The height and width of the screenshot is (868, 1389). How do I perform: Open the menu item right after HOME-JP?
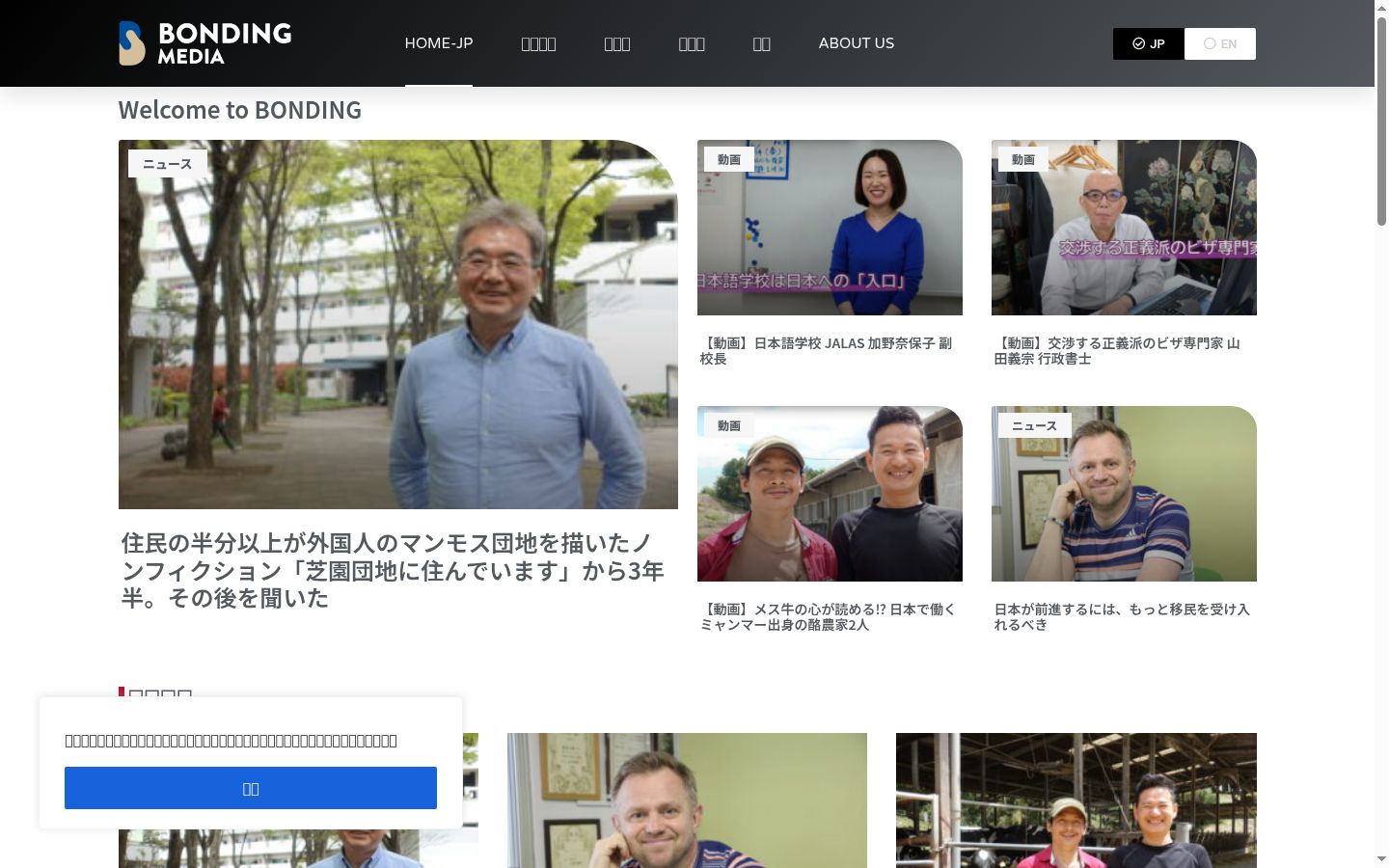pyautogui.click(x=538, y=44)
